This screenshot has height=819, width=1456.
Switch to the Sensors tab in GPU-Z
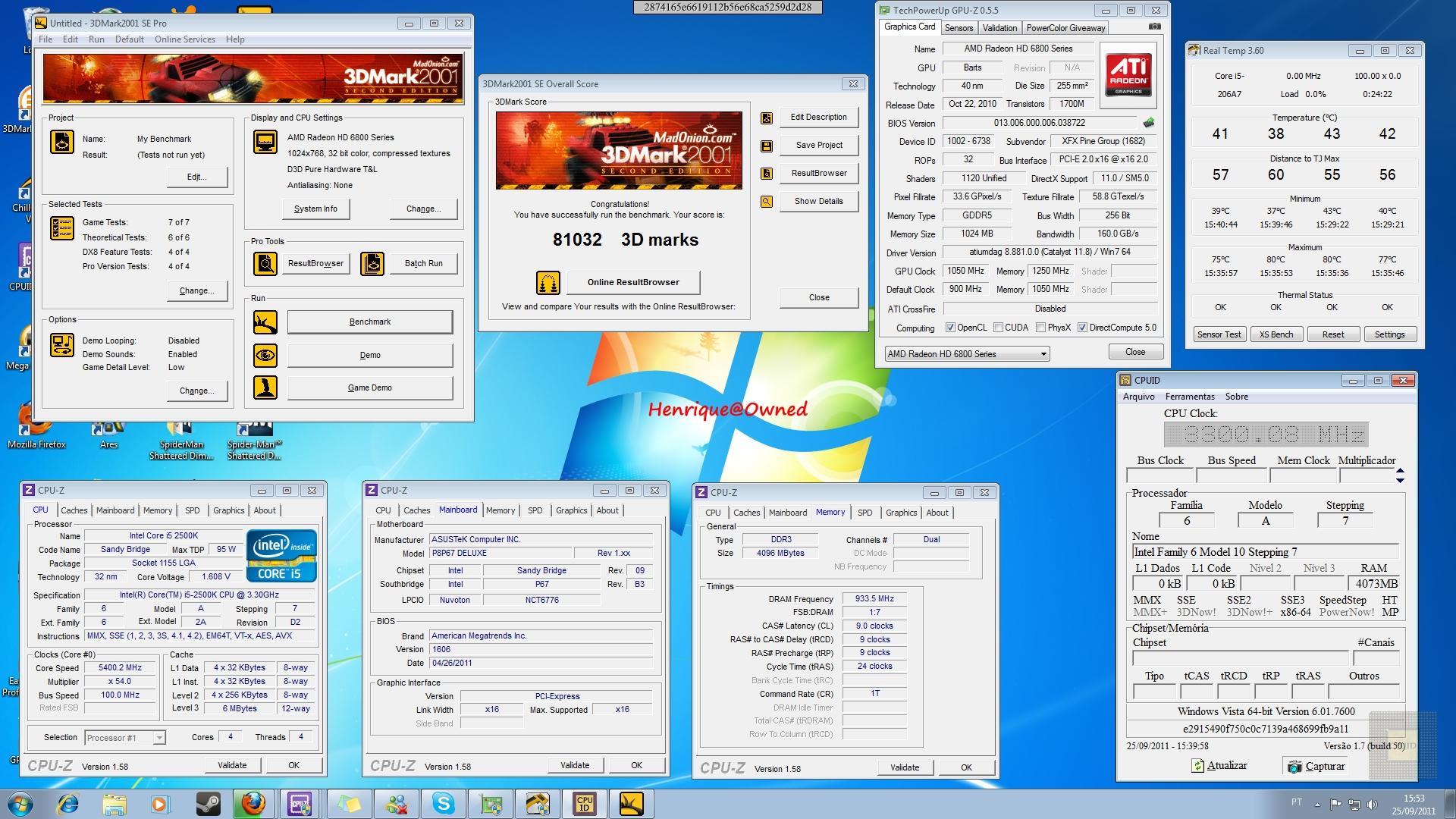[x=959, y=28]
